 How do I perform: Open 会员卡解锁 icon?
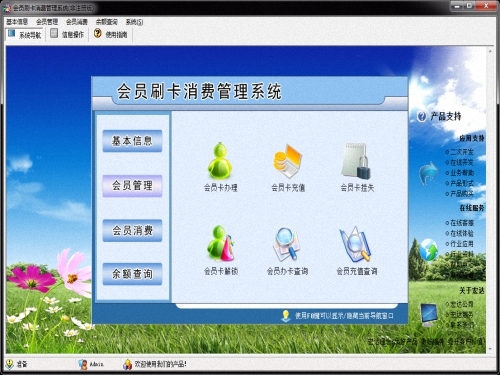220,243
